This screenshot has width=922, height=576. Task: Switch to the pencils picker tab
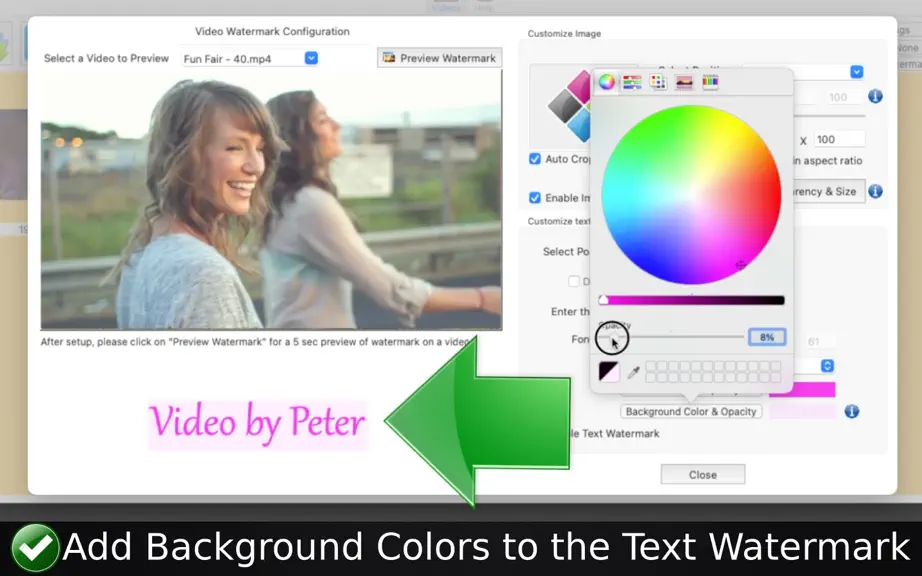(x=710, y=82)
